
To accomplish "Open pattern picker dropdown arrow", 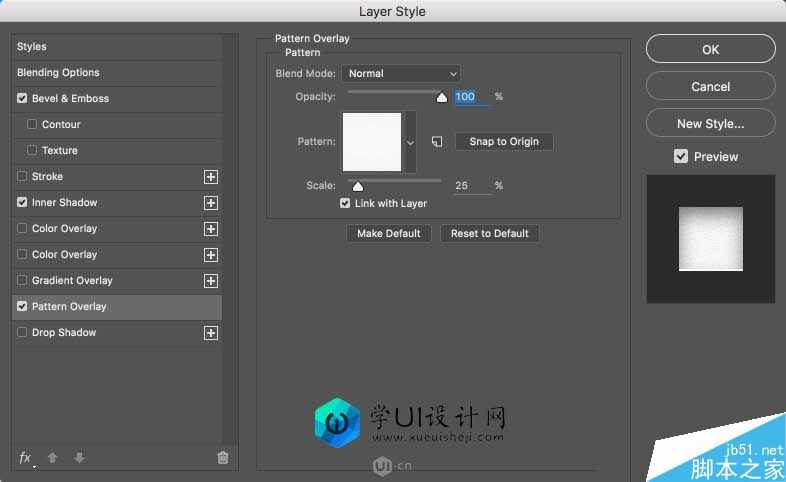I will coord(411,143).
